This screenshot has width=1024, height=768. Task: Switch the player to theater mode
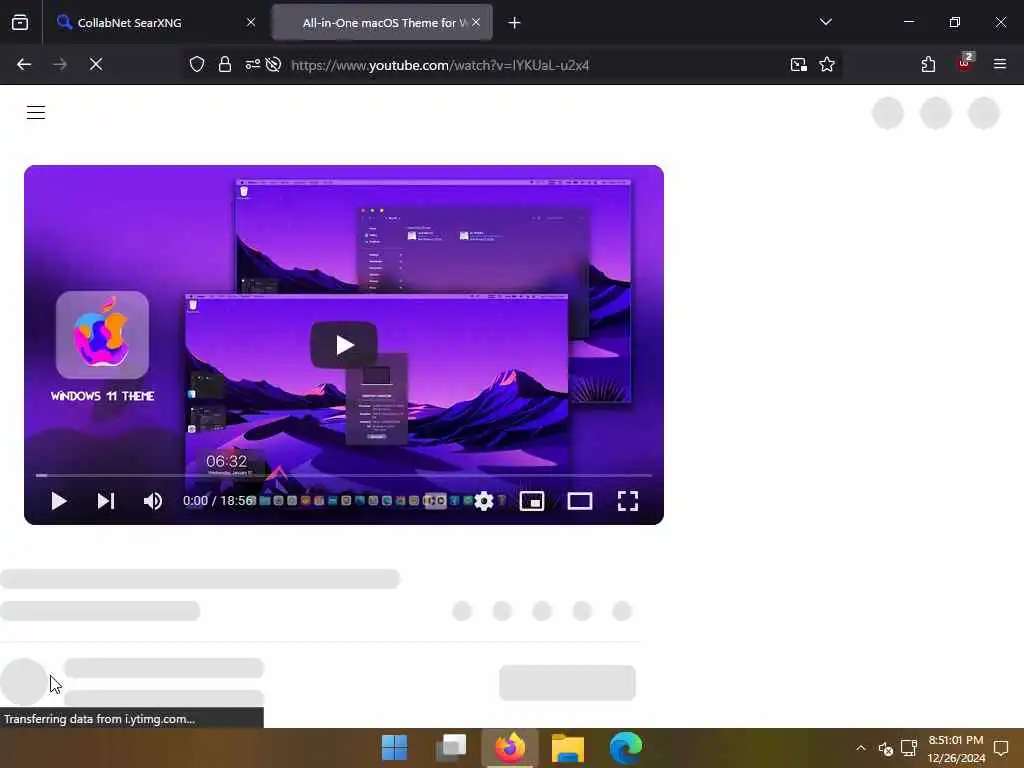(580, 501)
